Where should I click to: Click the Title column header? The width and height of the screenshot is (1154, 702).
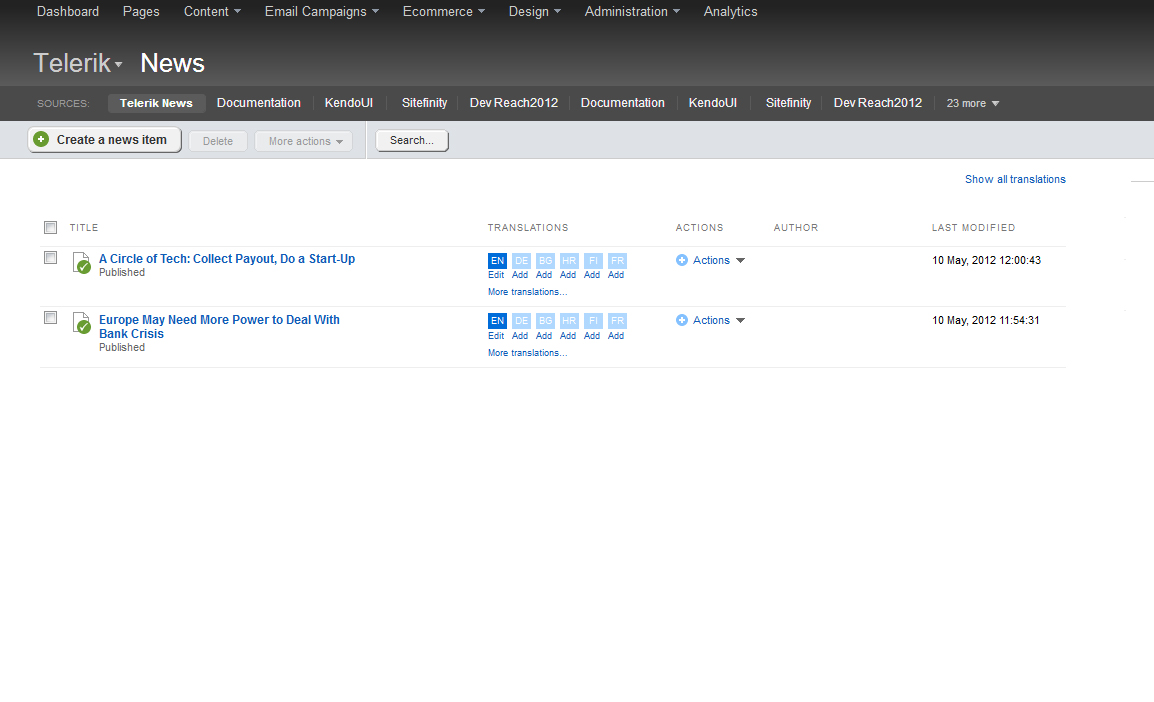pyautogui.click(x=84, y=228)
